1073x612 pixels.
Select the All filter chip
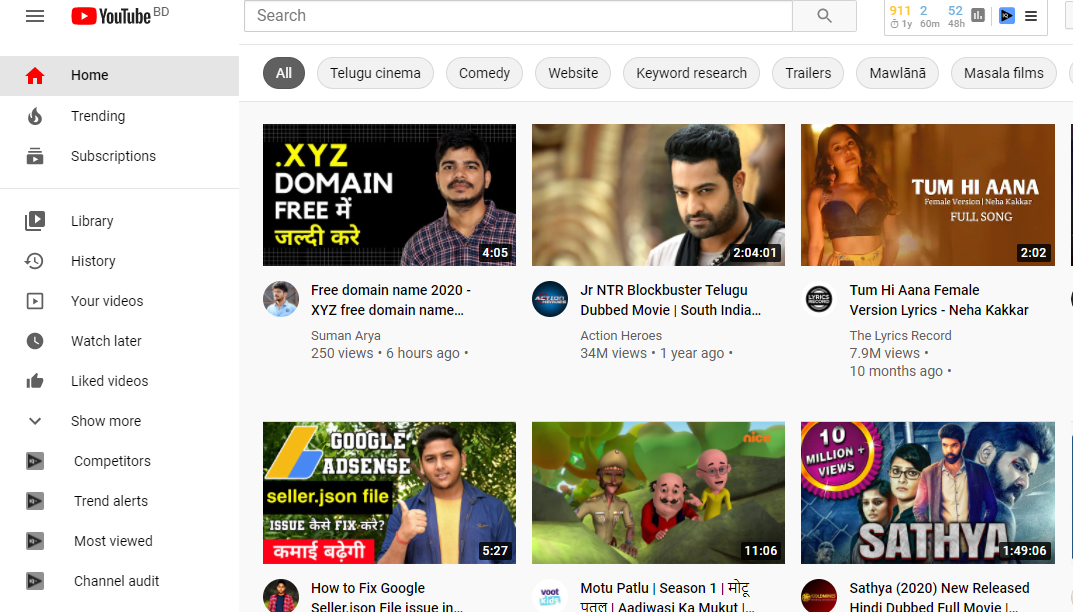click(x=284, y=73)
